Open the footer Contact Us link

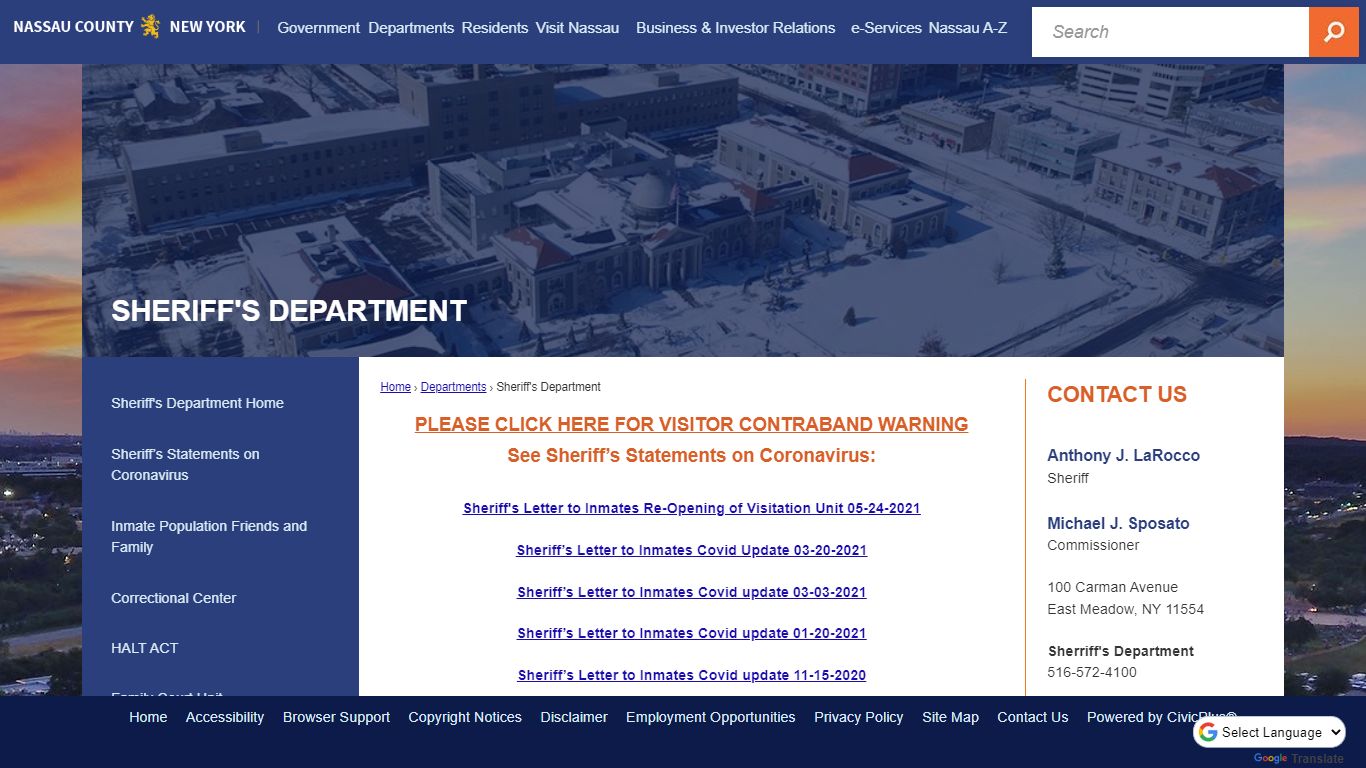(x=1033, y=717)
